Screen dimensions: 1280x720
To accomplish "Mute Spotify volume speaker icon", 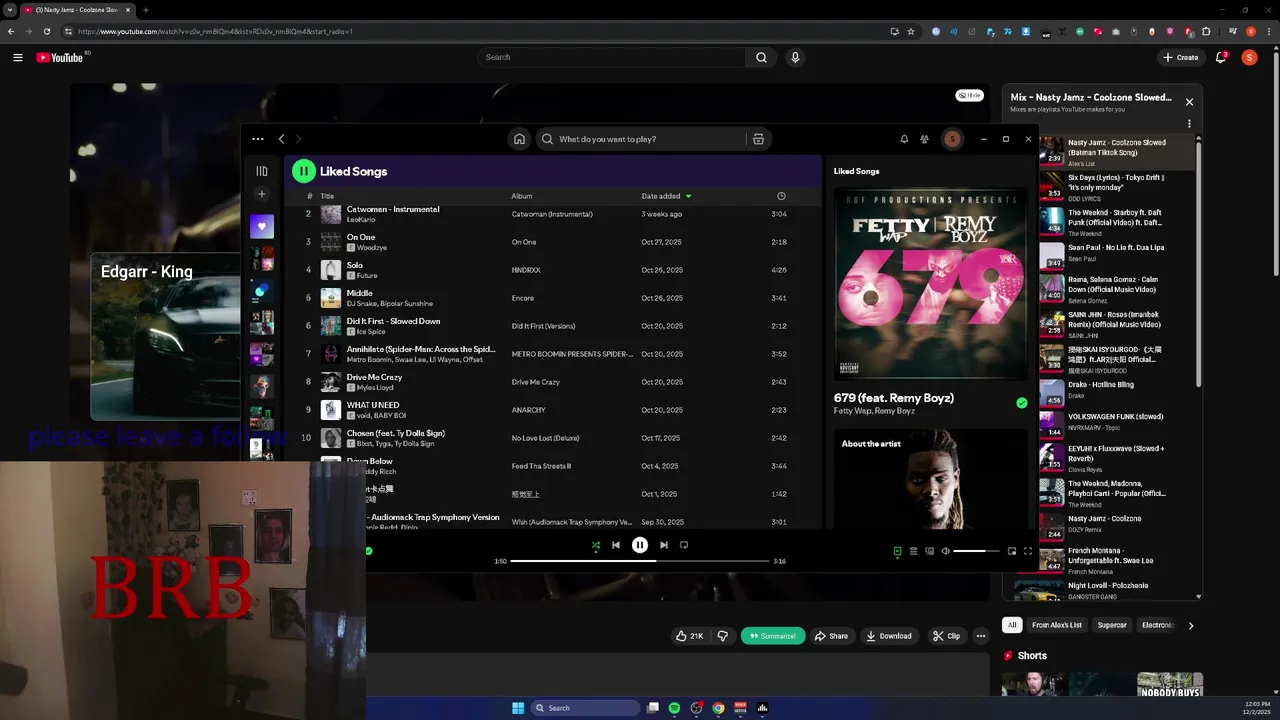I will [945, 551].
